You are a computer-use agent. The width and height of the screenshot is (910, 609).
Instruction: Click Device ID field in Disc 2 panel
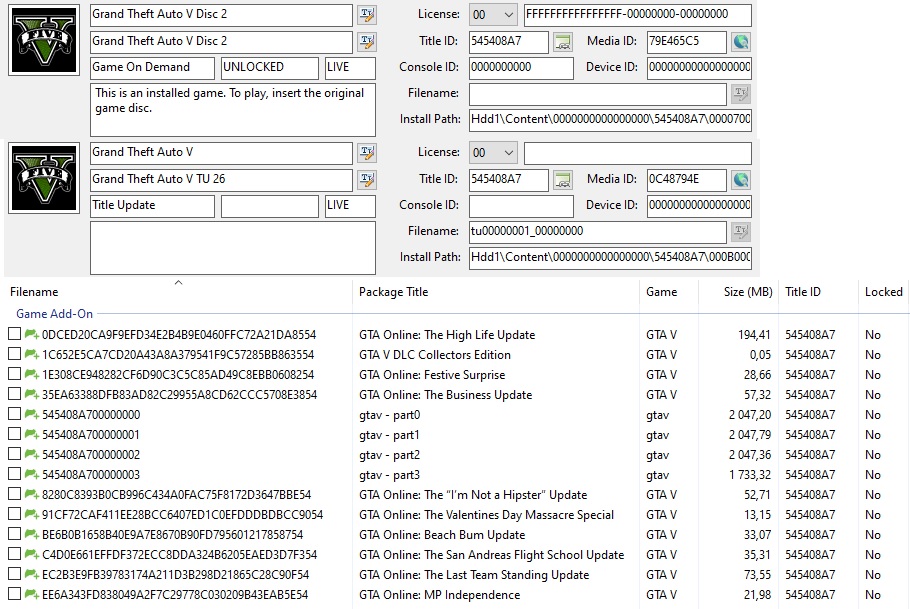pos(699,68)
